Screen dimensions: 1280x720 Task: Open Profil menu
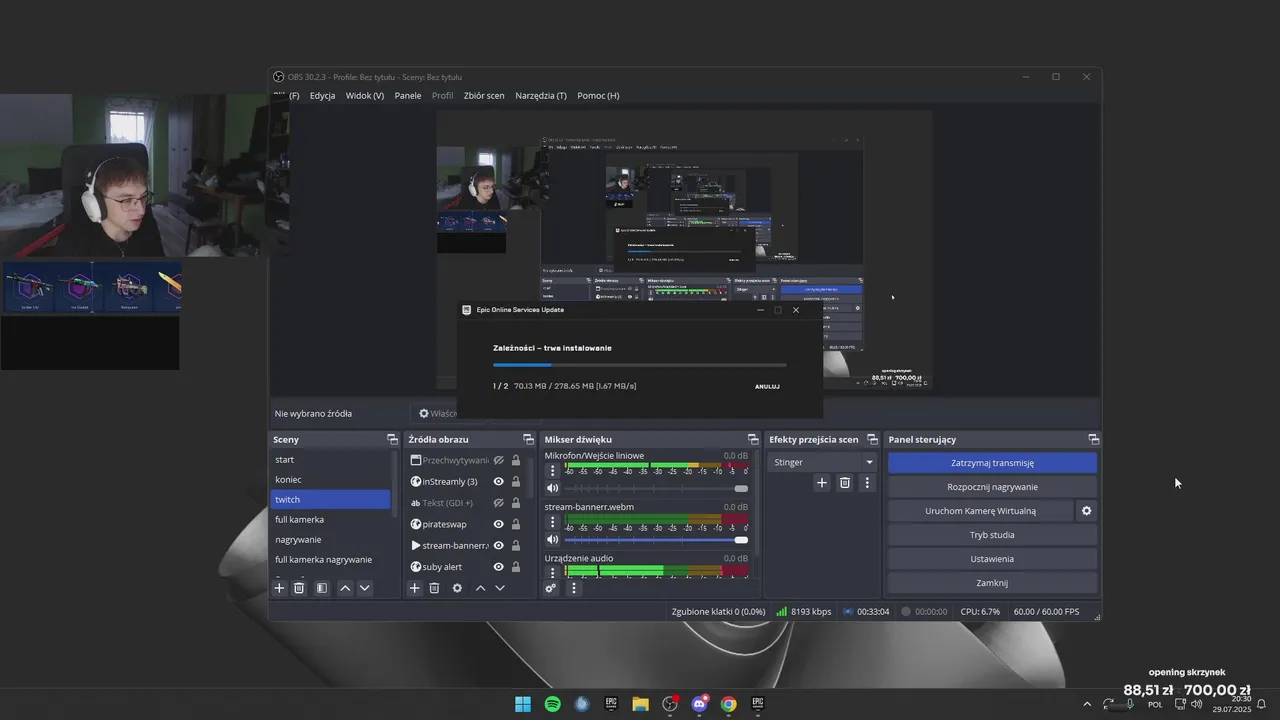[x=442, y=96]
